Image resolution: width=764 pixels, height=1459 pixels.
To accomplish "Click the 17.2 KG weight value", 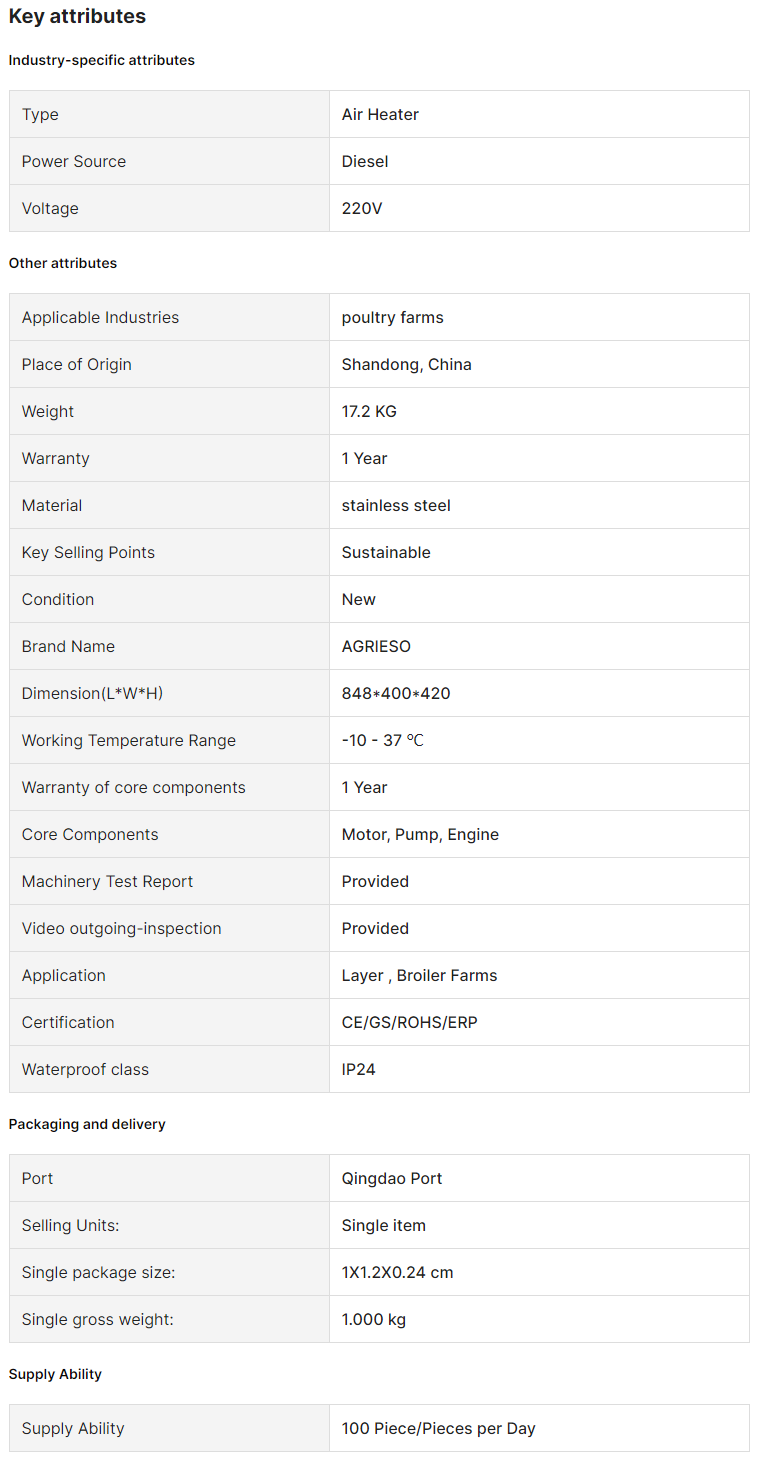I will [x=369, y=411].
